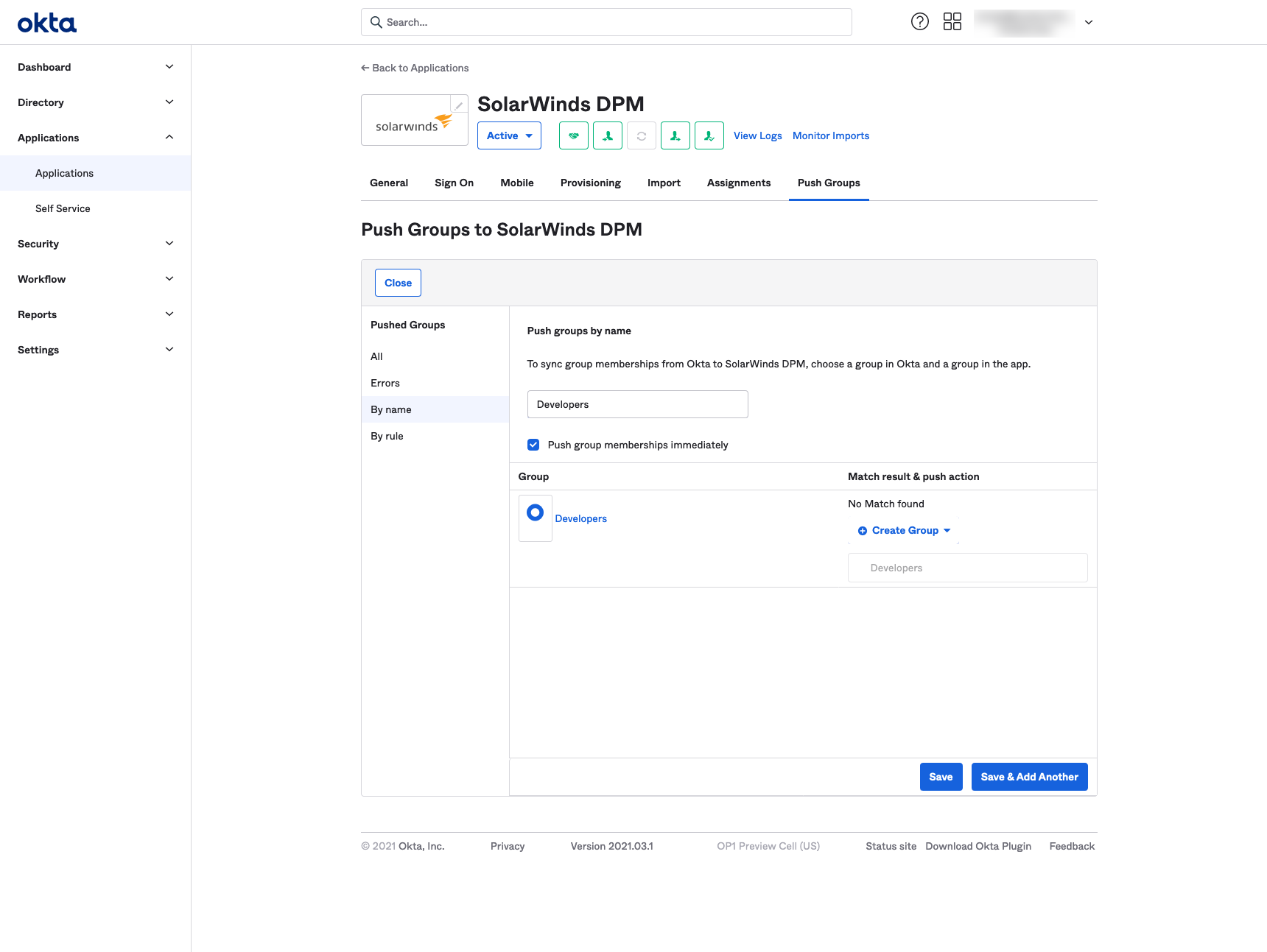1267x952 pixels.
Task: Go Back to Applications
Action: [415, 68]
